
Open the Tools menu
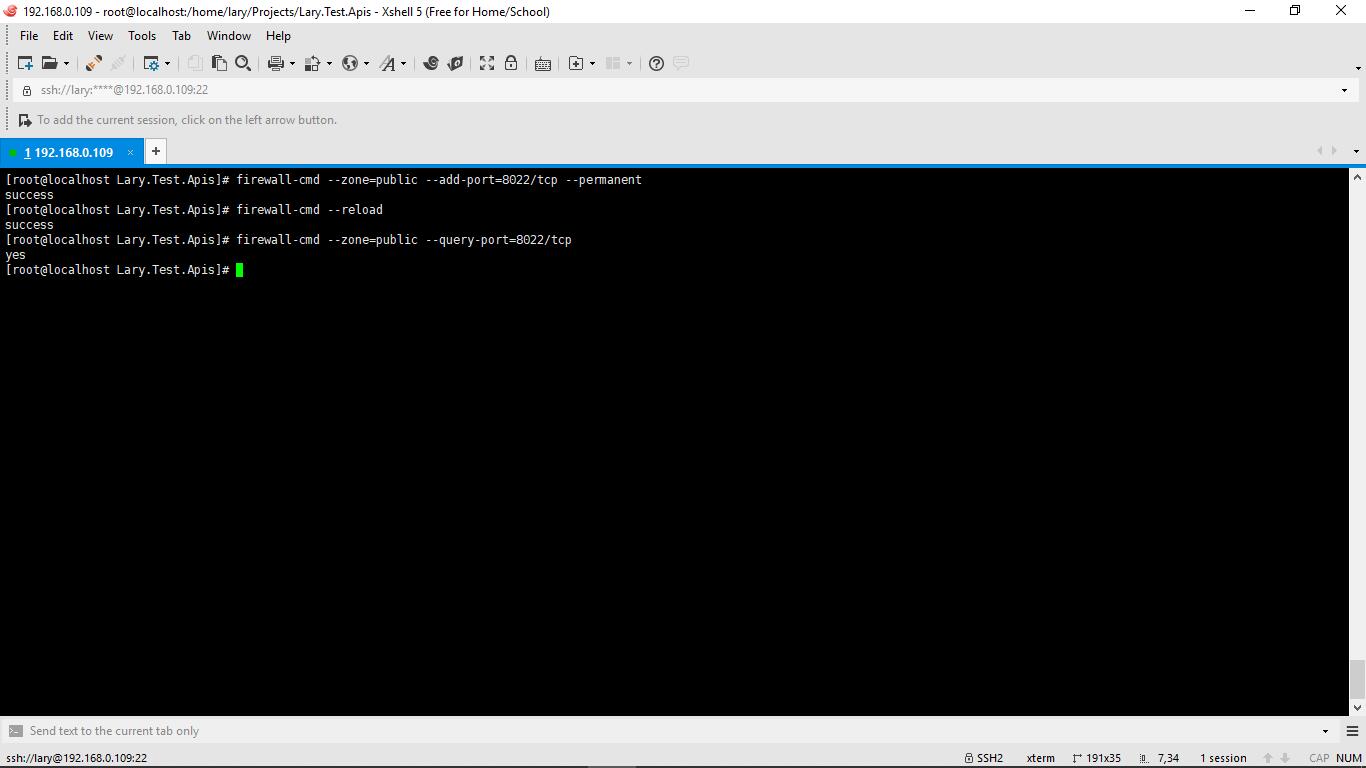[142, 35]
